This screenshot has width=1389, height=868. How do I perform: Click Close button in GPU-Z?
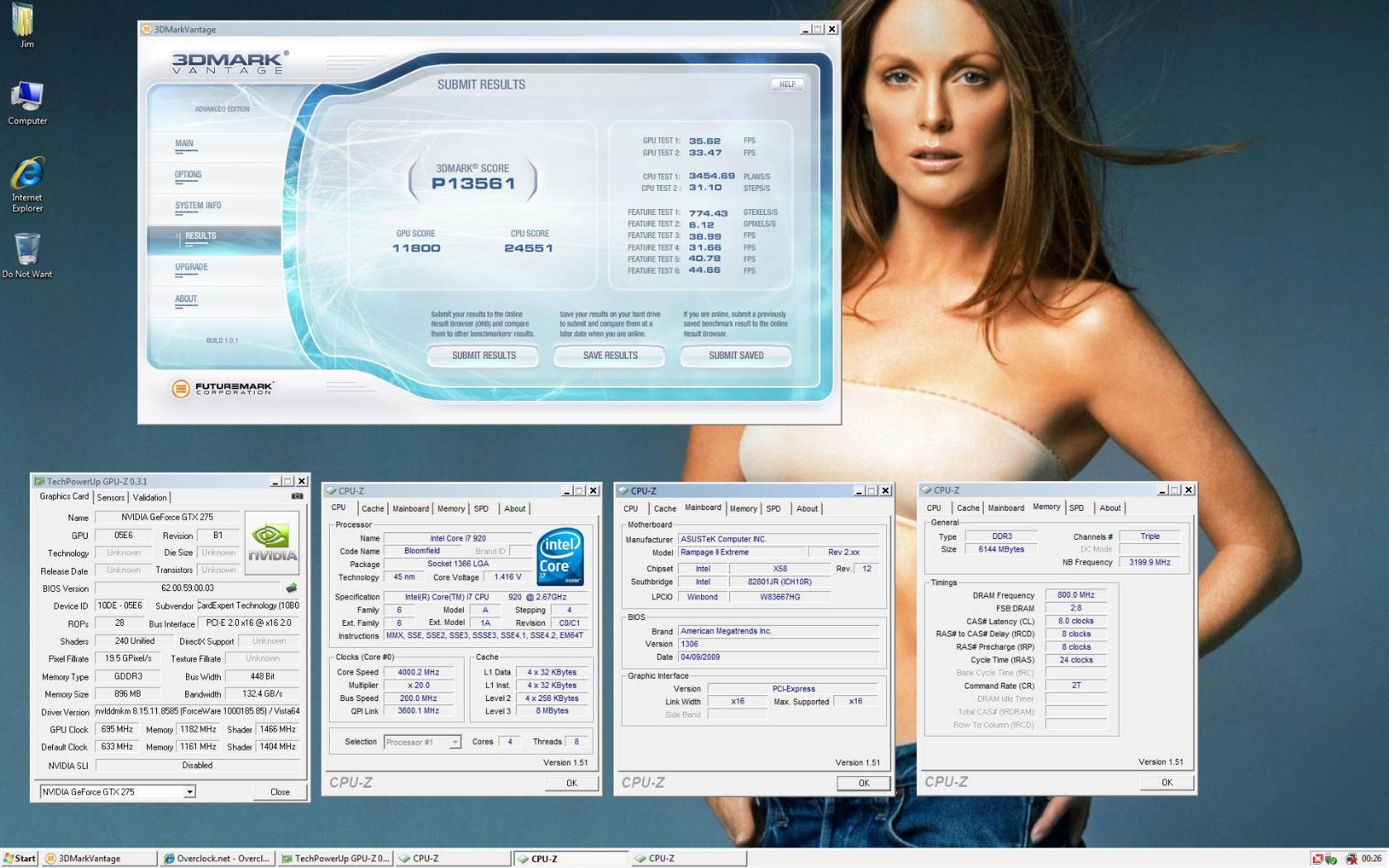click(x=279, y=792)
